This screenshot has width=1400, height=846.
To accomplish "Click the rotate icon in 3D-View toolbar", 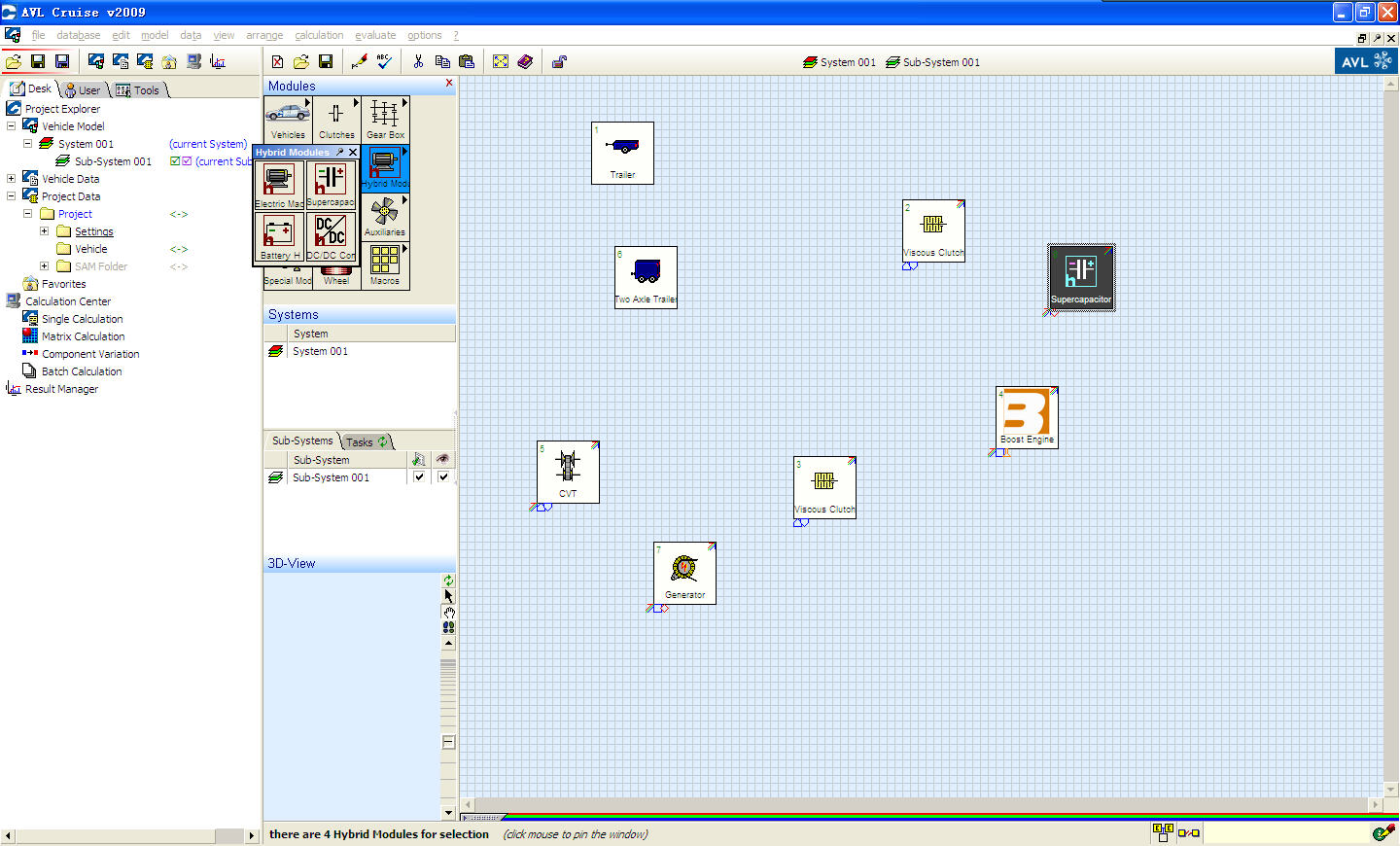I will (448, 581).
